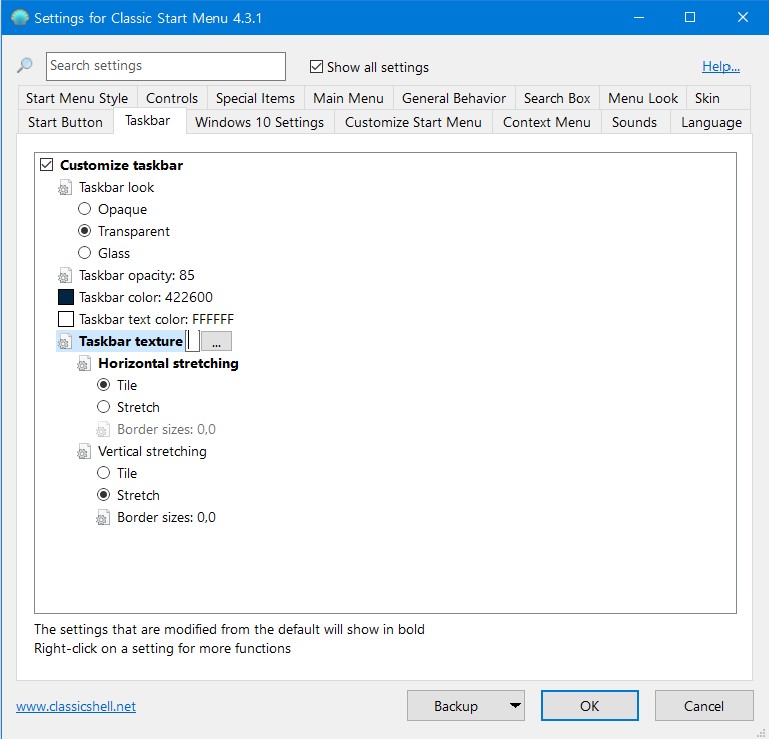Image resolution: width=769 pixels, height=739 pixels.
Task: Open the Start Menu Style tab
Action: (x=77, y=98)
